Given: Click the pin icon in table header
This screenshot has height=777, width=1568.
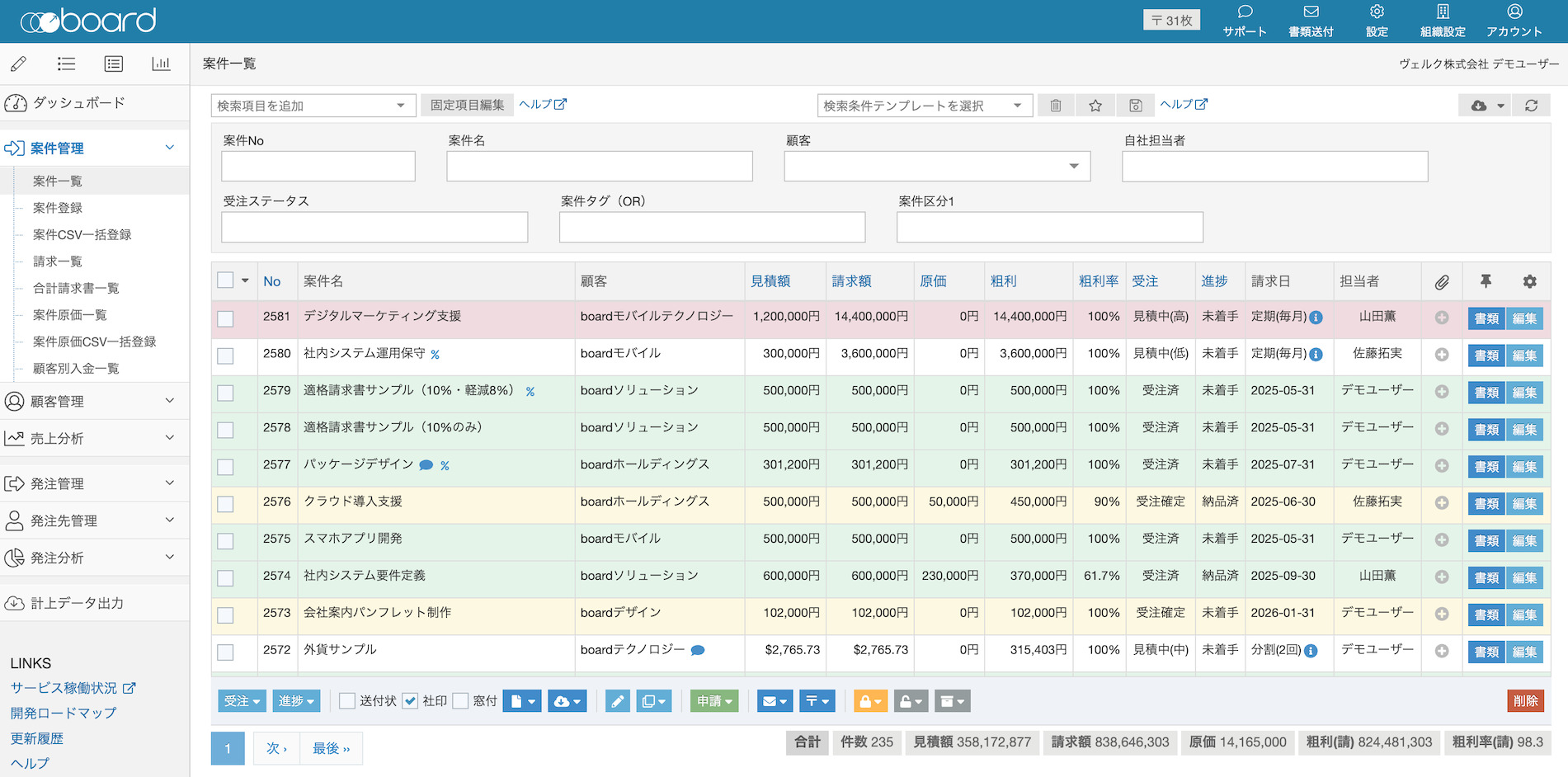Looking at the screenshot, I should coord(1486,281).
